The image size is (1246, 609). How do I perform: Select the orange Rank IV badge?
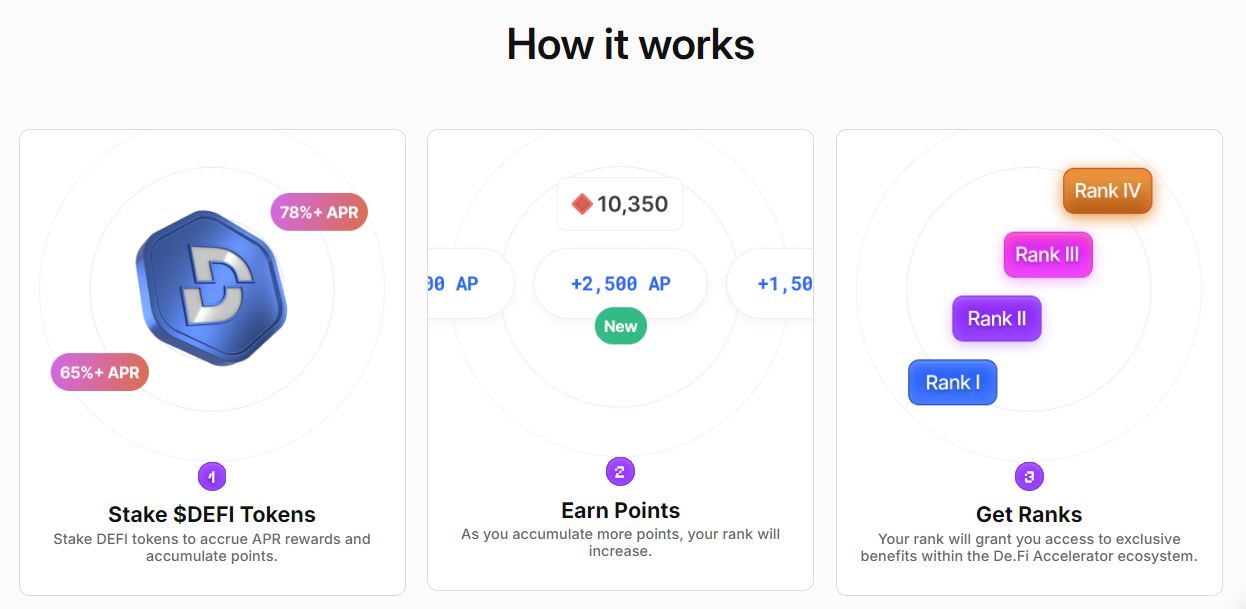[1107, 191]
